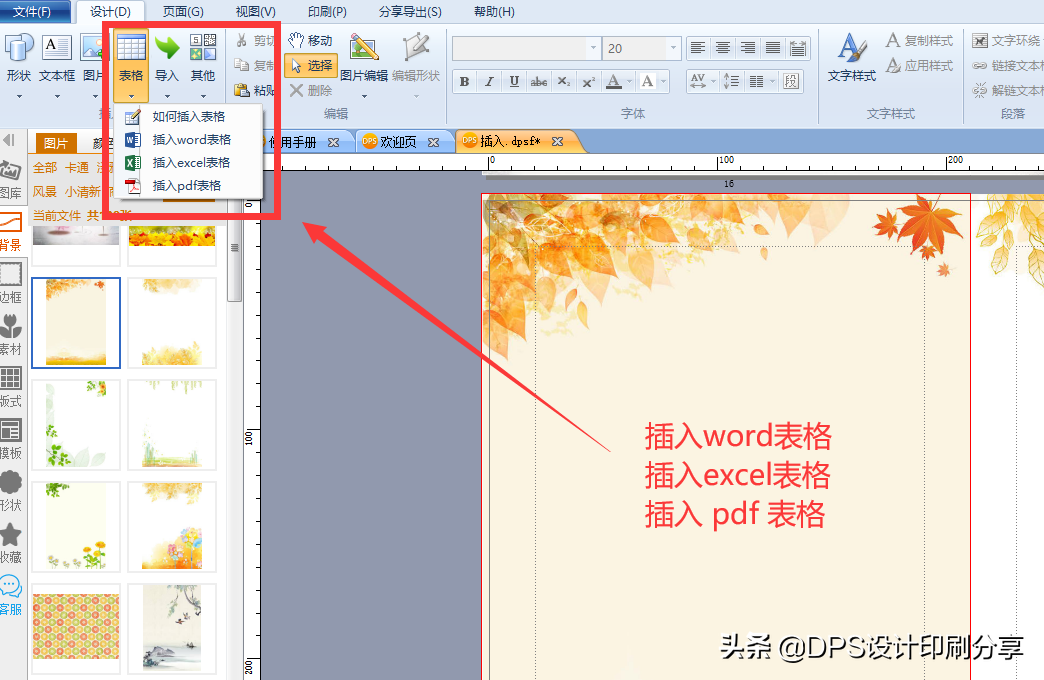Open the 帮助(H) help tab
Viewport: 1044px width, 680px height.
point(494,11)
